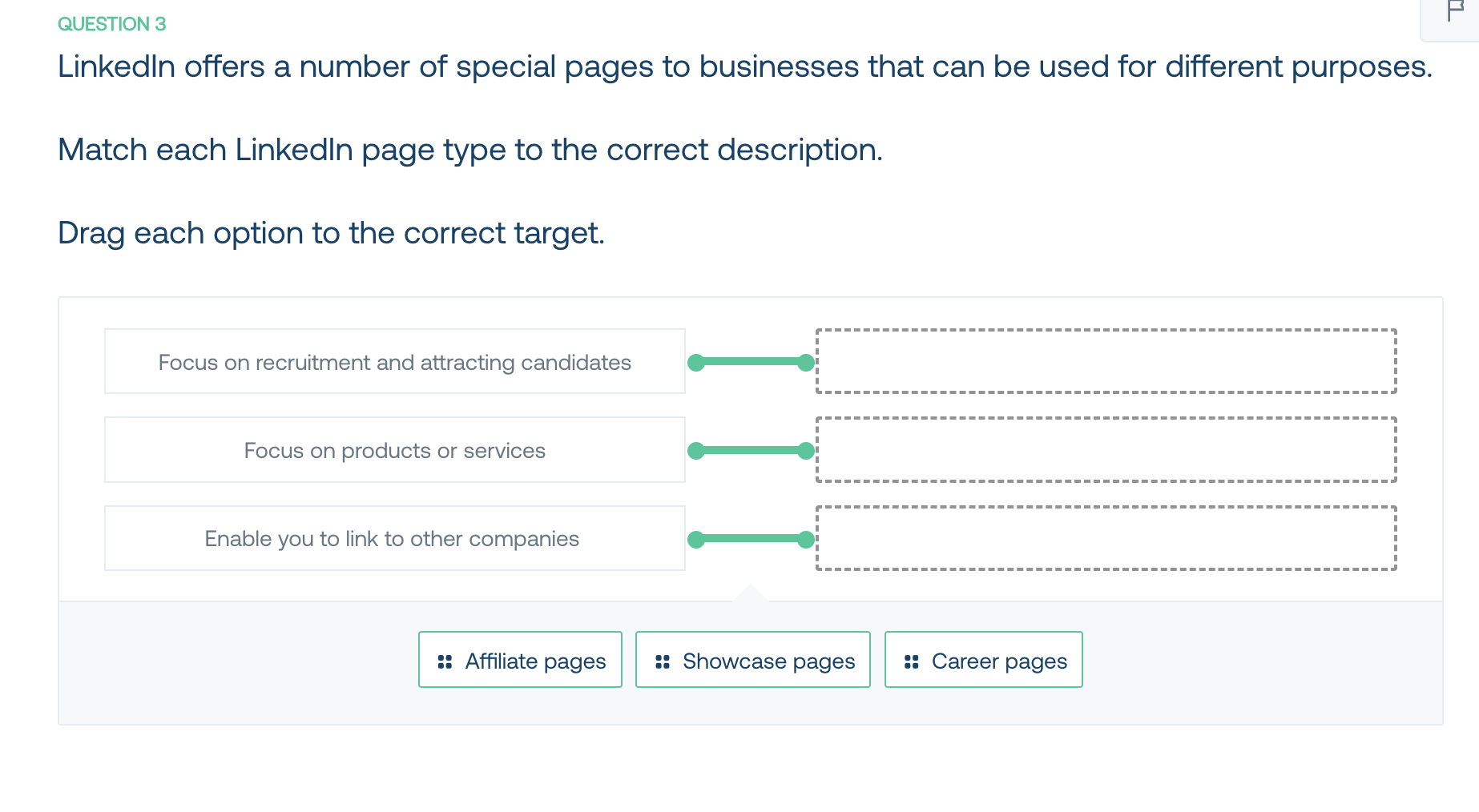Select the Affiliate pages option
Image resolution: width=1479 pixels, height=812 pixels.
coord(520,660)
